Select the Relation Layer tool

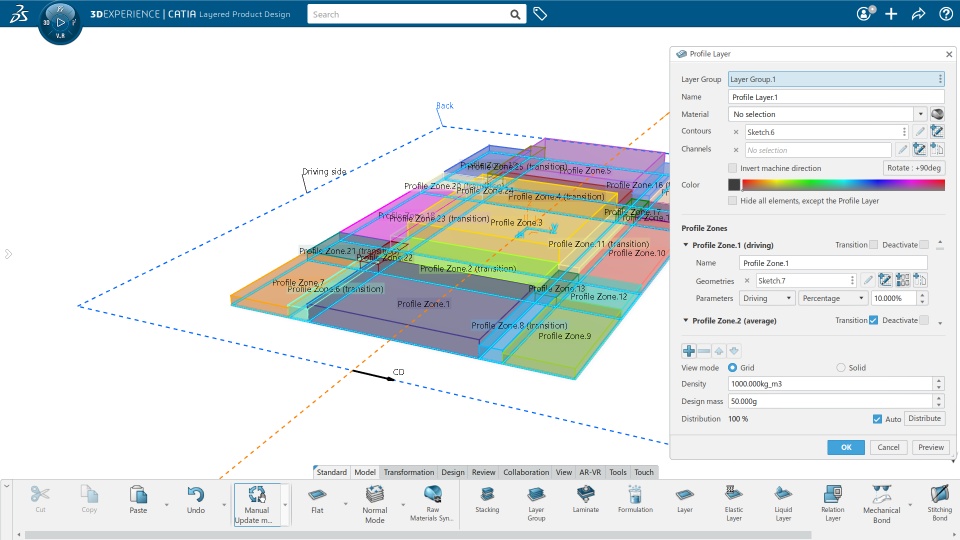(x=833, y=503)
